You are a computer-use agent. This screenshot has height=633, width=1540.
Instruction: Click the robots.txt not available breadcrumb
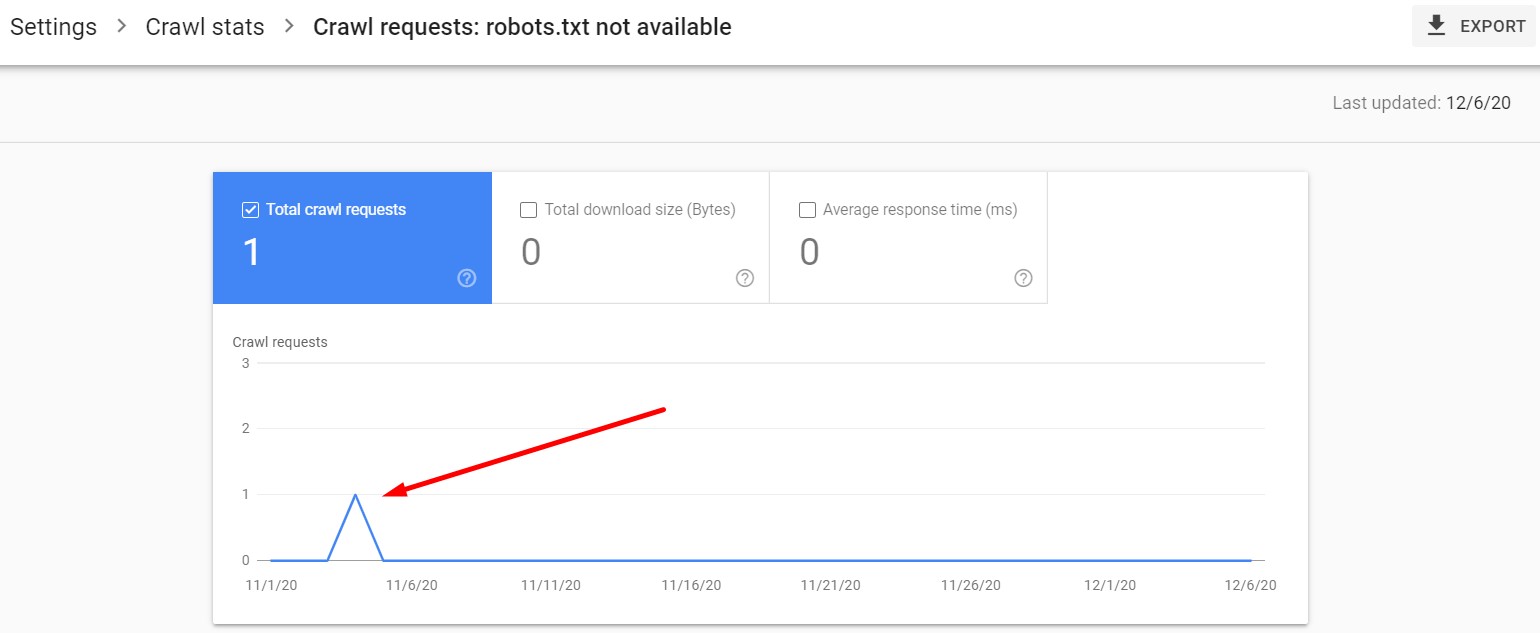[521, 26]
